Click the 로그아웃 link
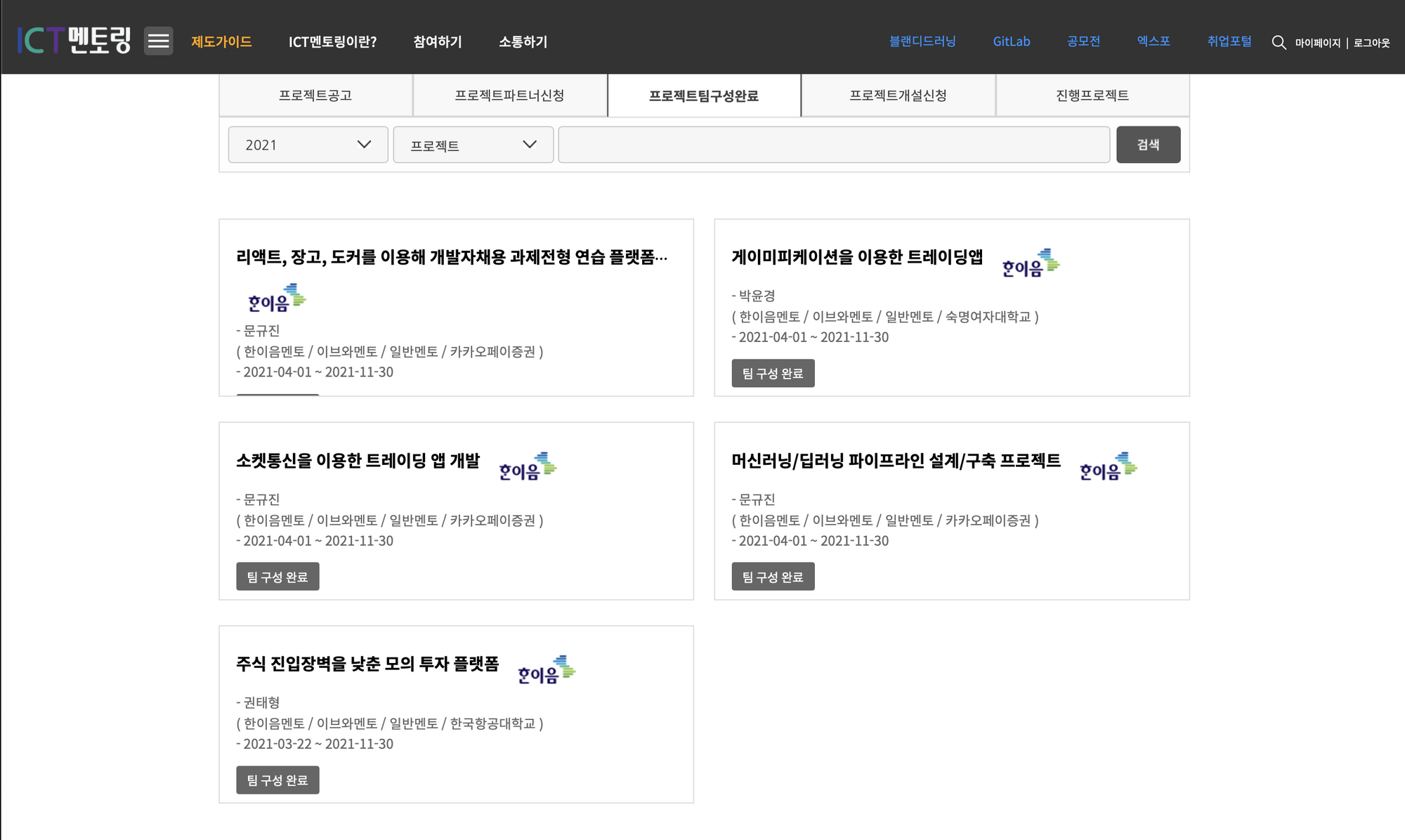This screenshot has height=840, width=1405. click(1371, 43)
